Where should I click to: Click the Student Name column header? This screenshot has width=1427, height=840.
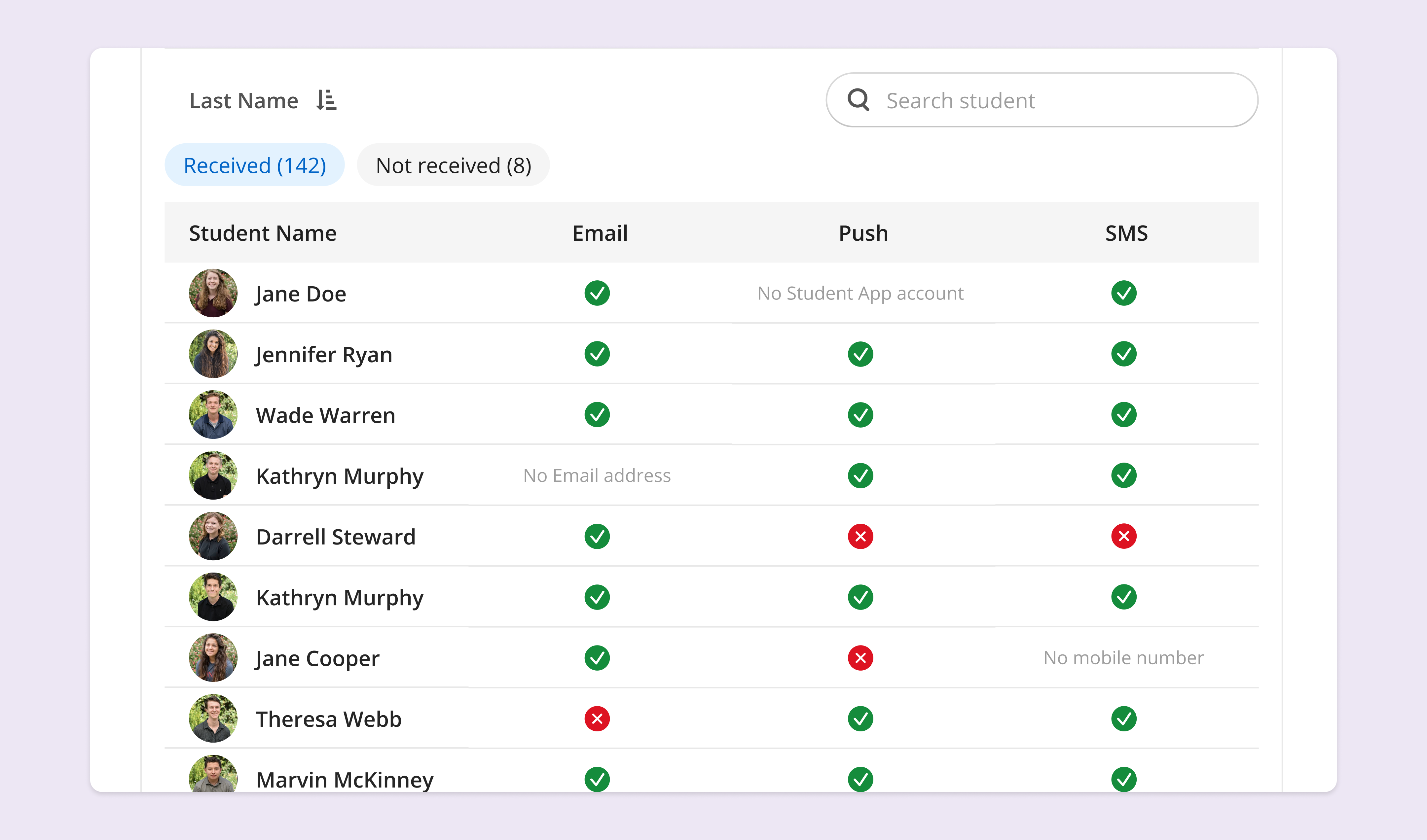pyautogui.click(x=263, y=233)
